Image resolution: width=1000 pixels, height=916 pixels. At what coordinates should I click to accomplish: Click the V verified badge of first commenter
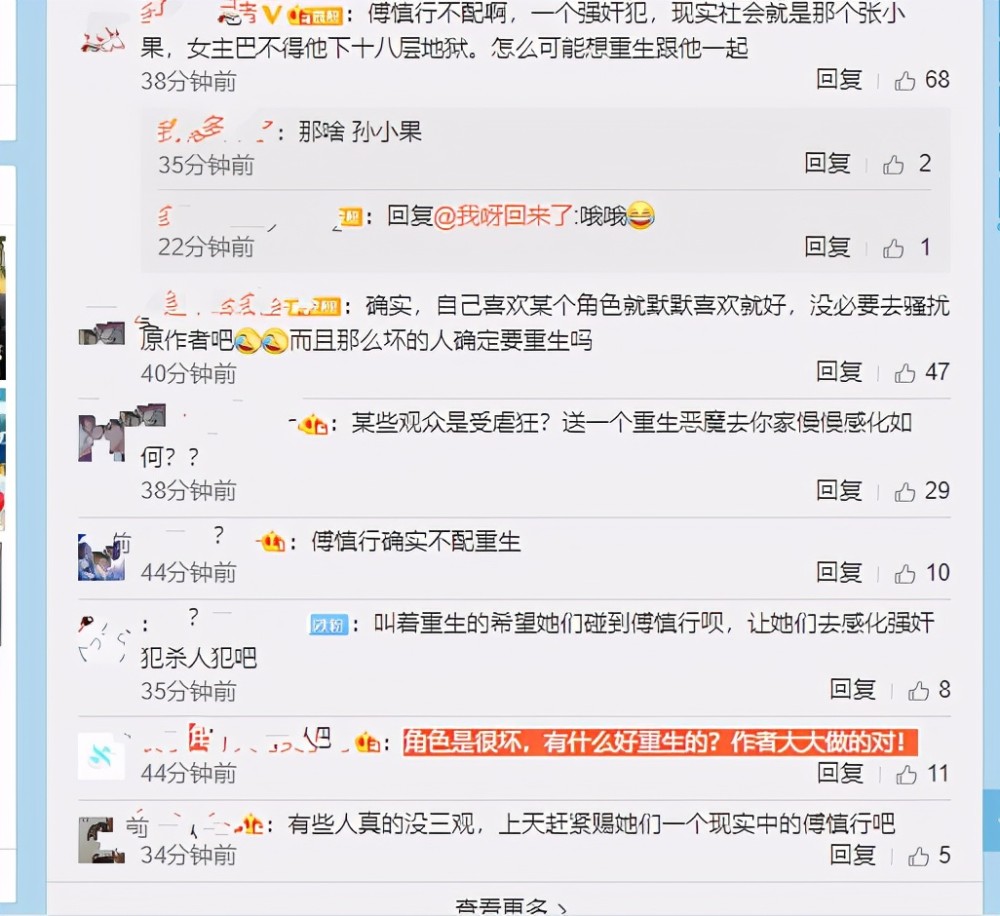click(272, 14)
